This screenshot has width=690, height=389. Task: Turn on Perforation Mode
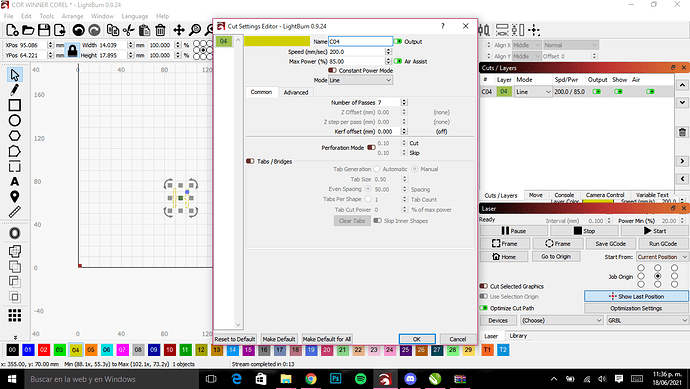[371, 147]
